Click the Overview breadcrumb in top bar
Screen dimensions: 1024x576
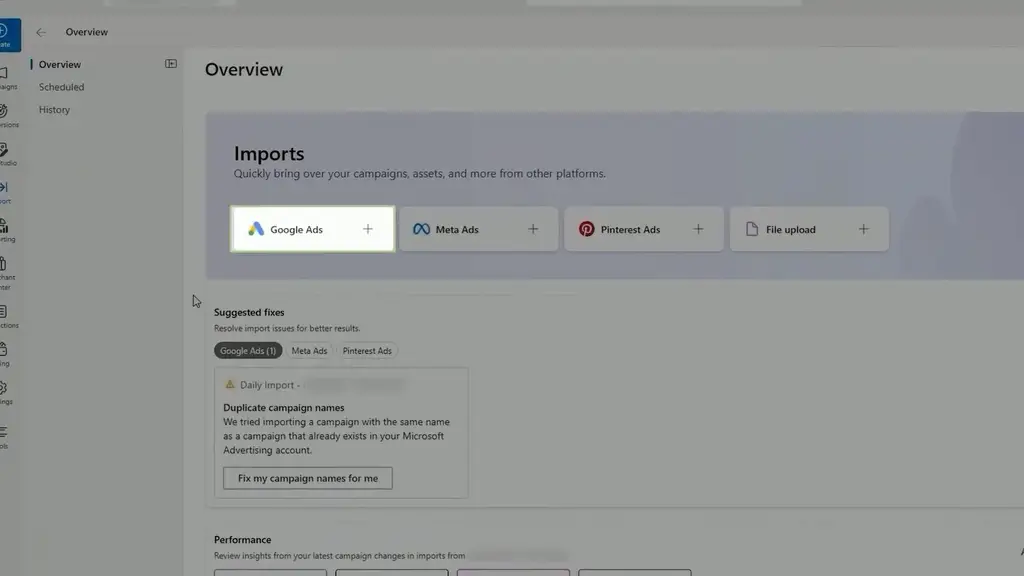coord(86,32)
